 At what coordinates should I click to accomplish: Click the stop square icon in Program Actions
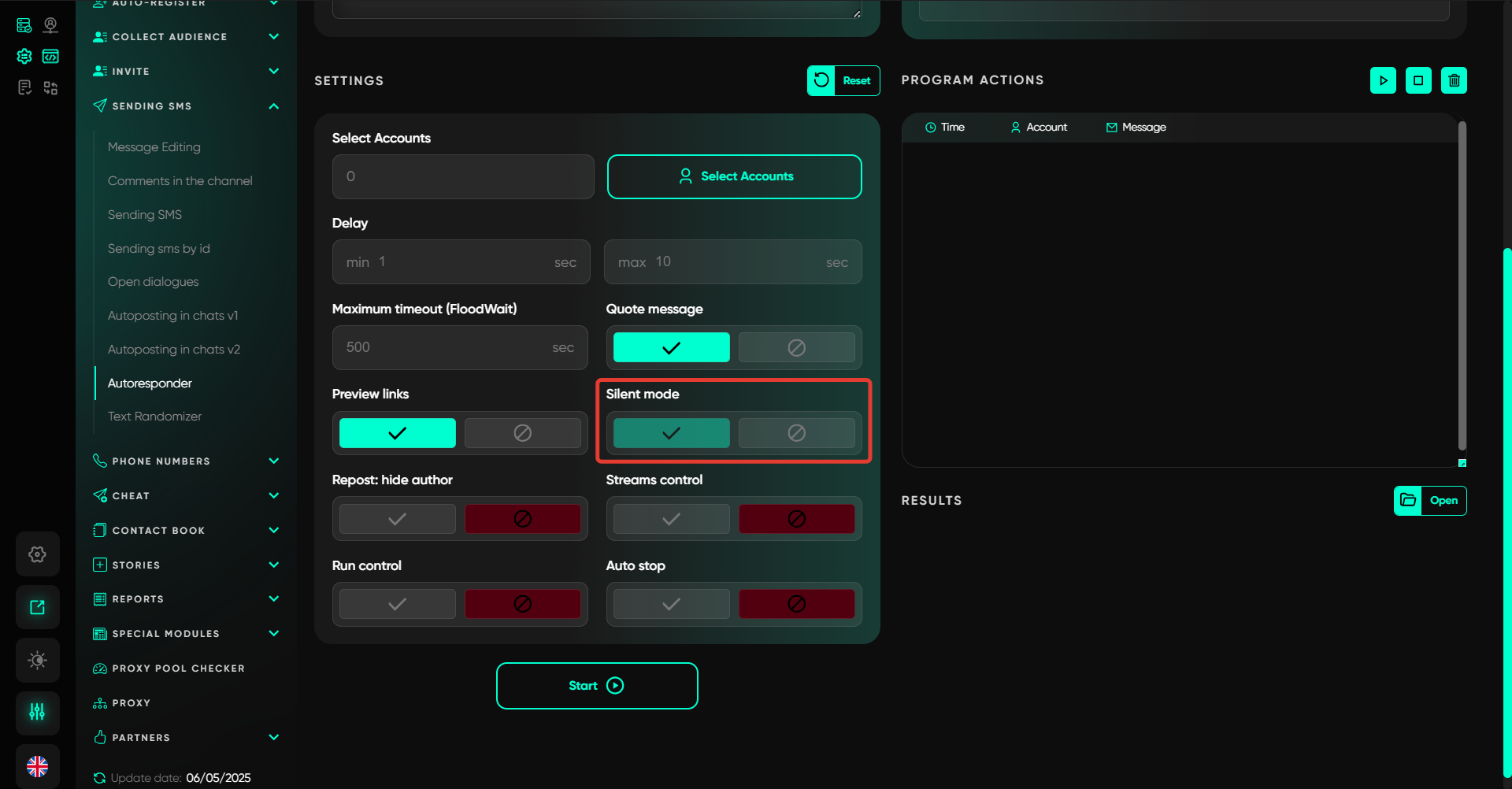tap(1418, 80)
